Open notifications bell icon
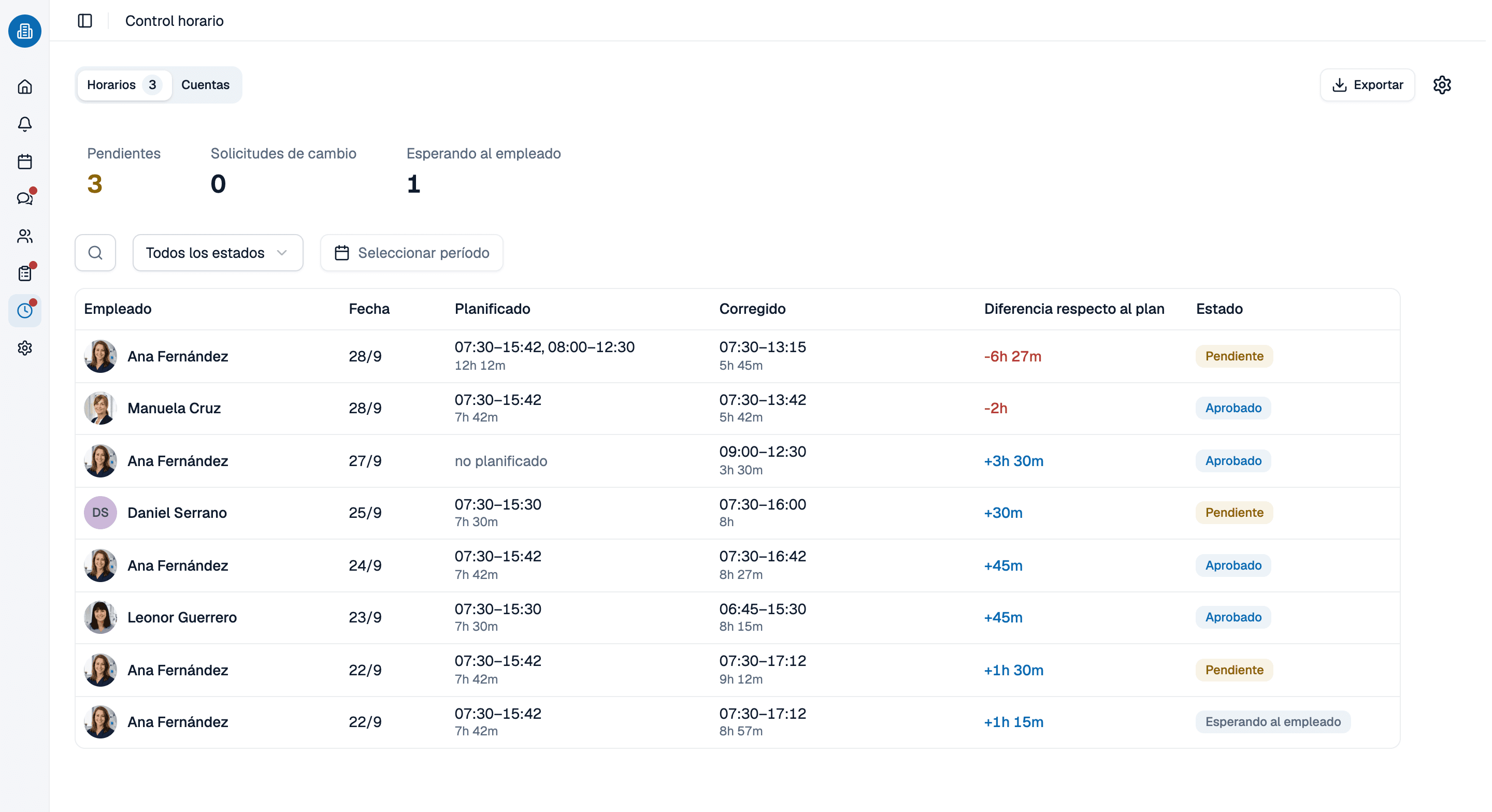The height and width of the screenshot is (812, 1492). pos(25,124)
